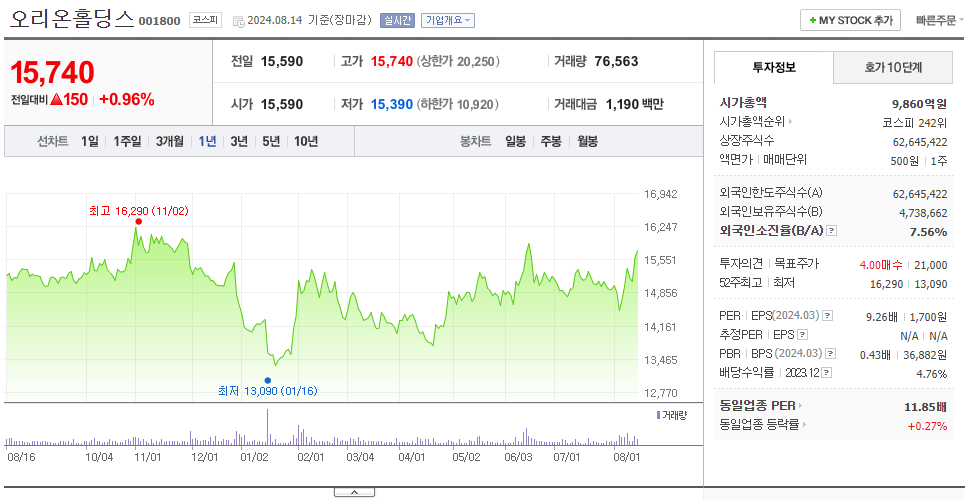Click the 4.76% dividend yield value
The width and height of the screenshot is (968, 500).
click(932, 374)
